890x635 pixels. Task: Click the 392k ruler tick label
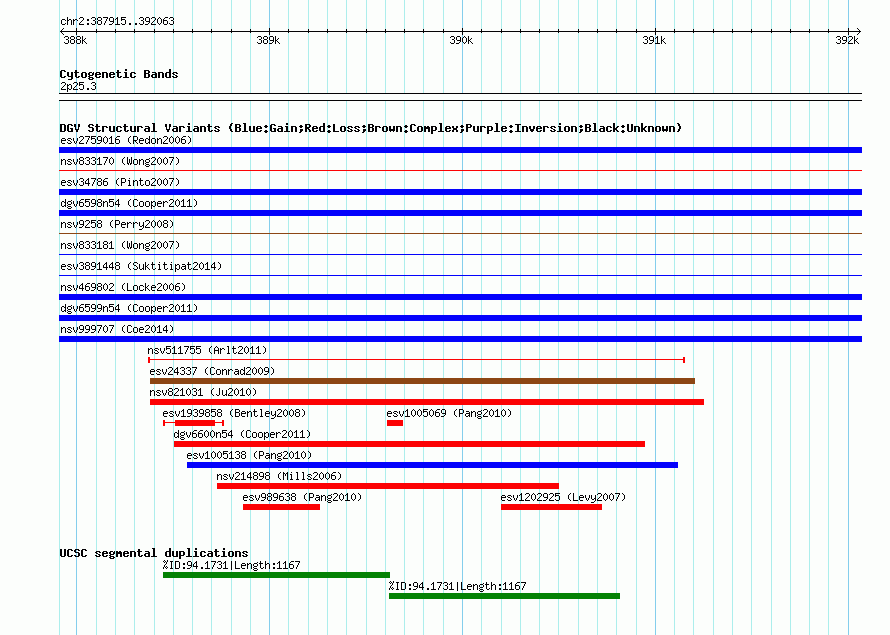coord(847,40)
